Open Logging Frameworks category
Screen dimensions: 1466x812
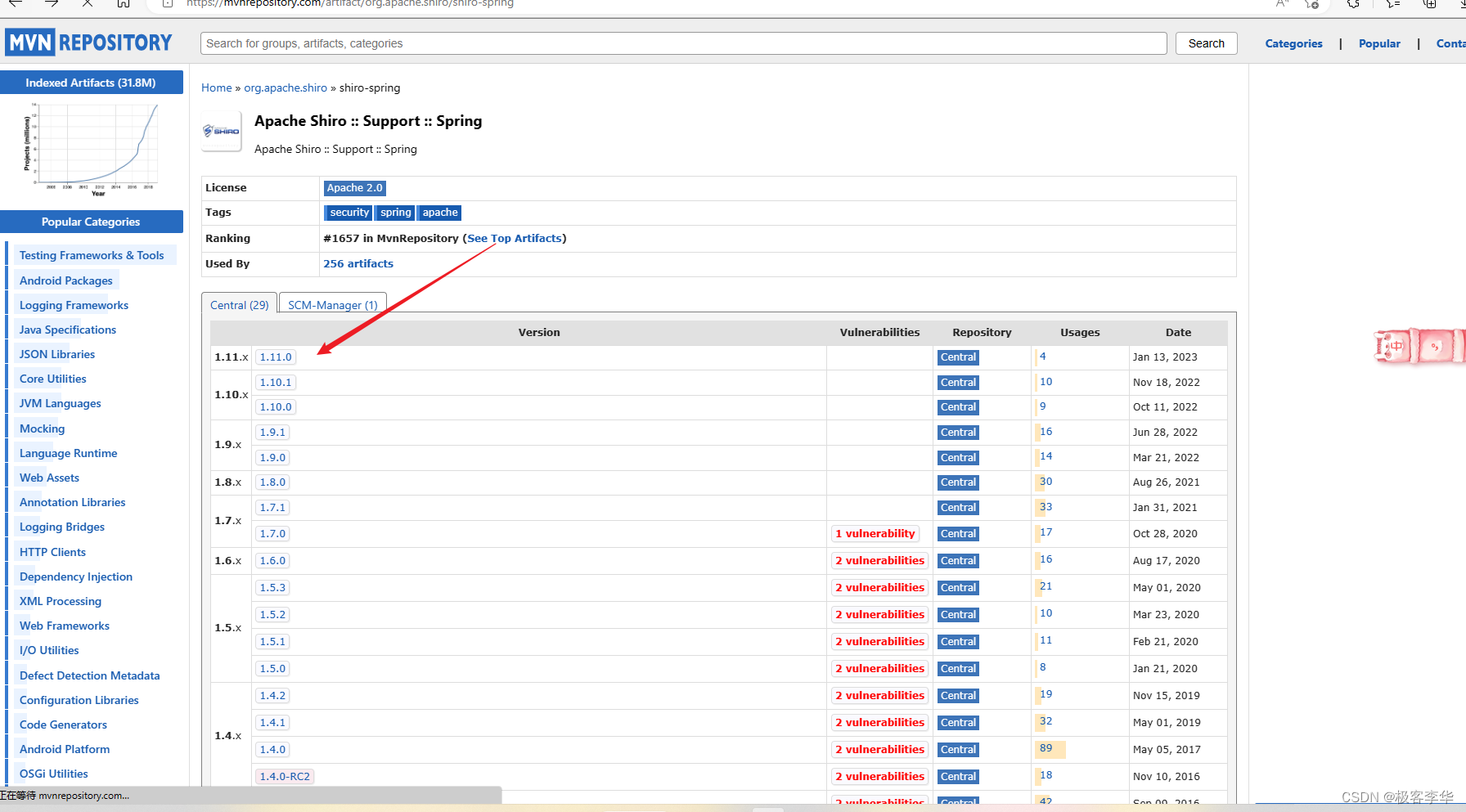[x=74, y=305]
